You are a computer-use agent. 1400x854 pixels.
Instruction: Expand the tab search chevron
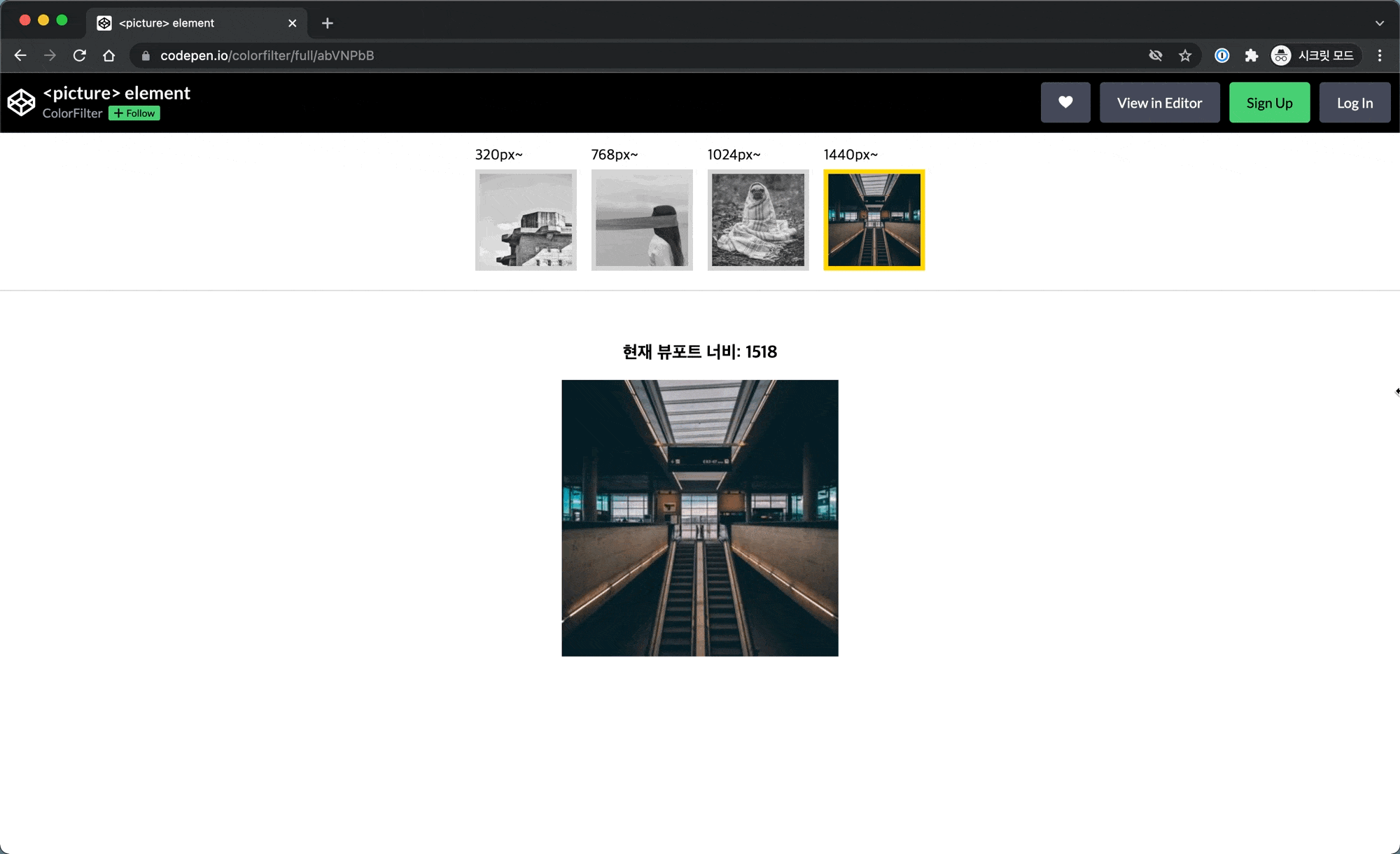click(x=1379, y=23)
